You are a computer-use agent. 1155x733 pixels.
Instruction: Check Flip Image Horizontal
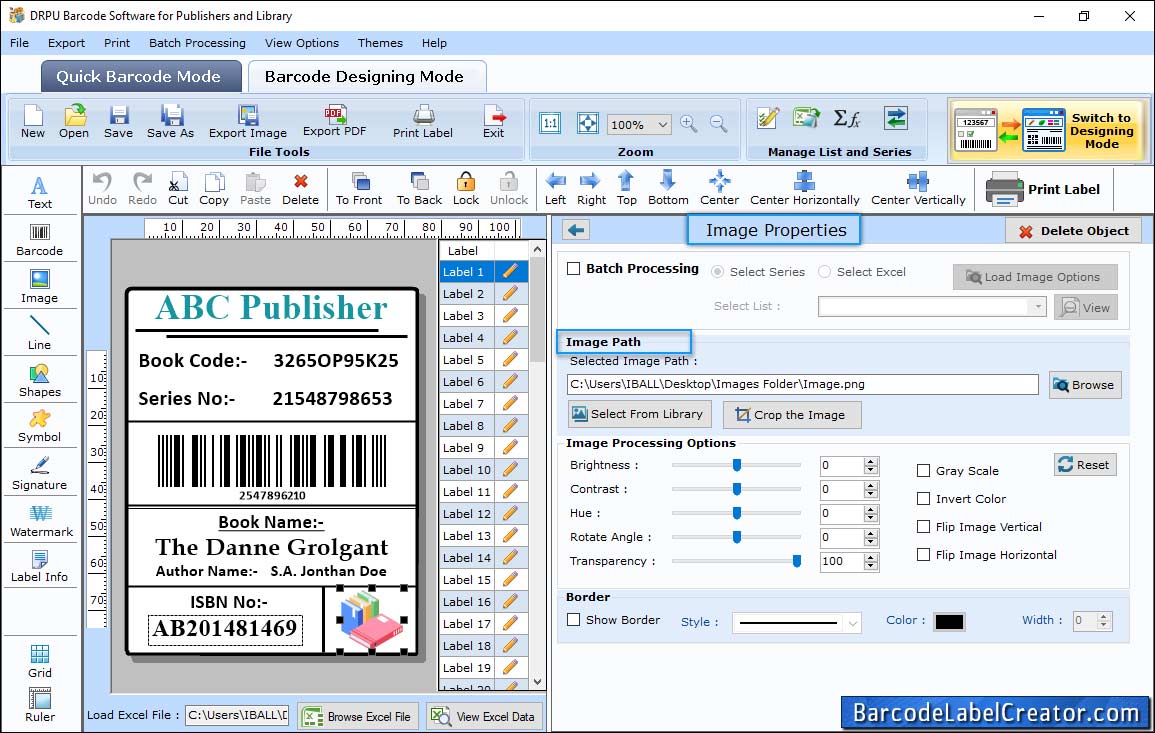[923, 555]
